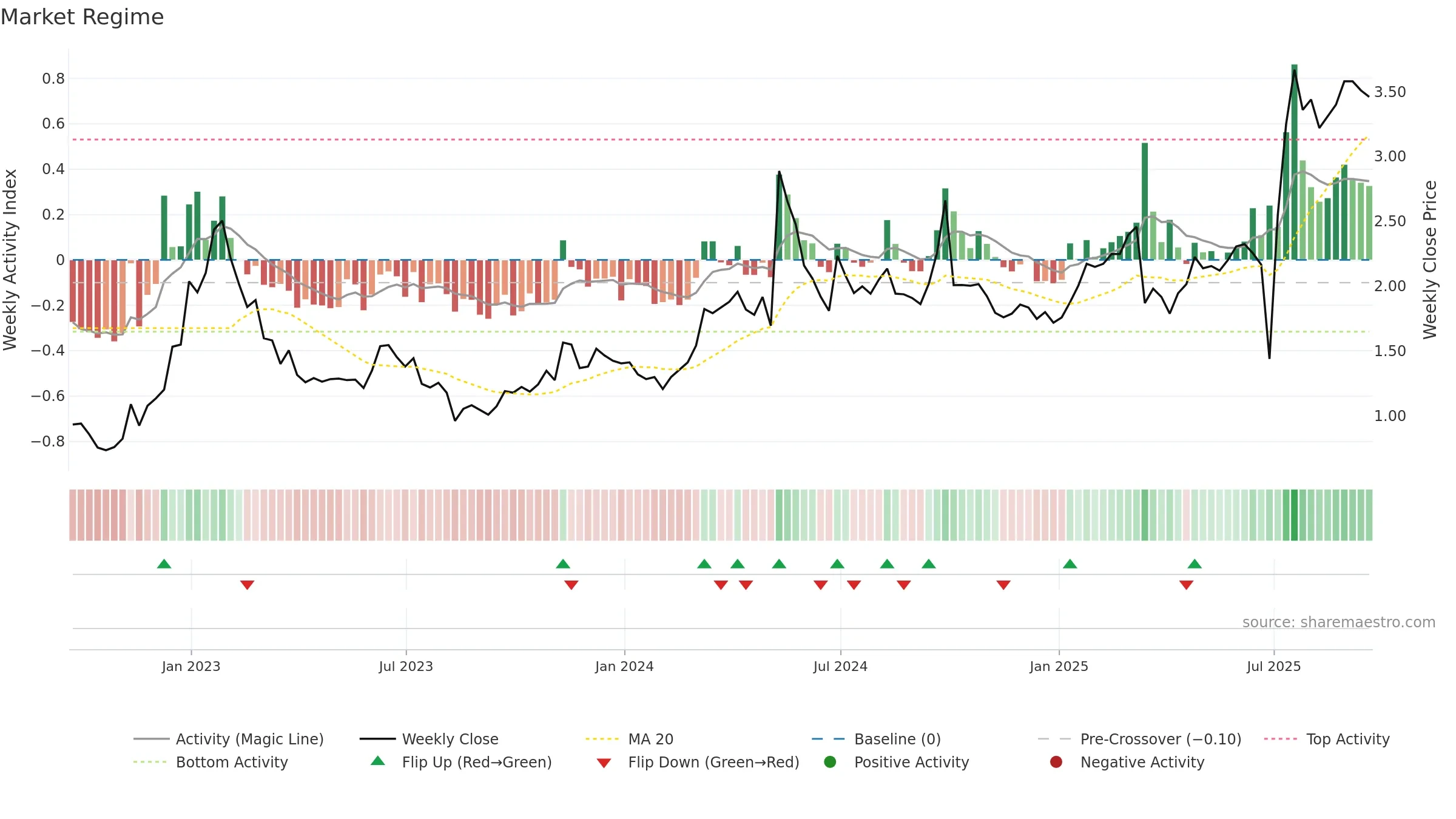Screen dimensions: 1456x819
Task: Toggle Negative Activity legend entry
Action: tap(1127, 762)
